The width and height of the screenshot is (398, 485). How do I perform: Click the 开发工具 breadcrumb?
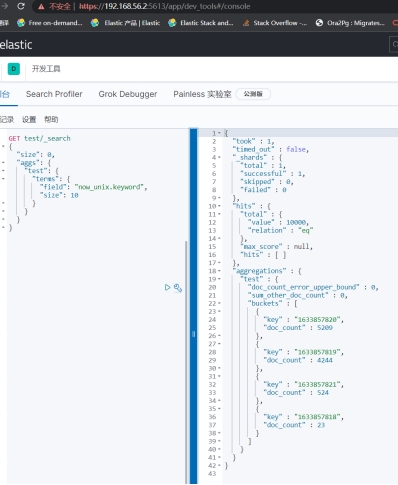[46, 69]
